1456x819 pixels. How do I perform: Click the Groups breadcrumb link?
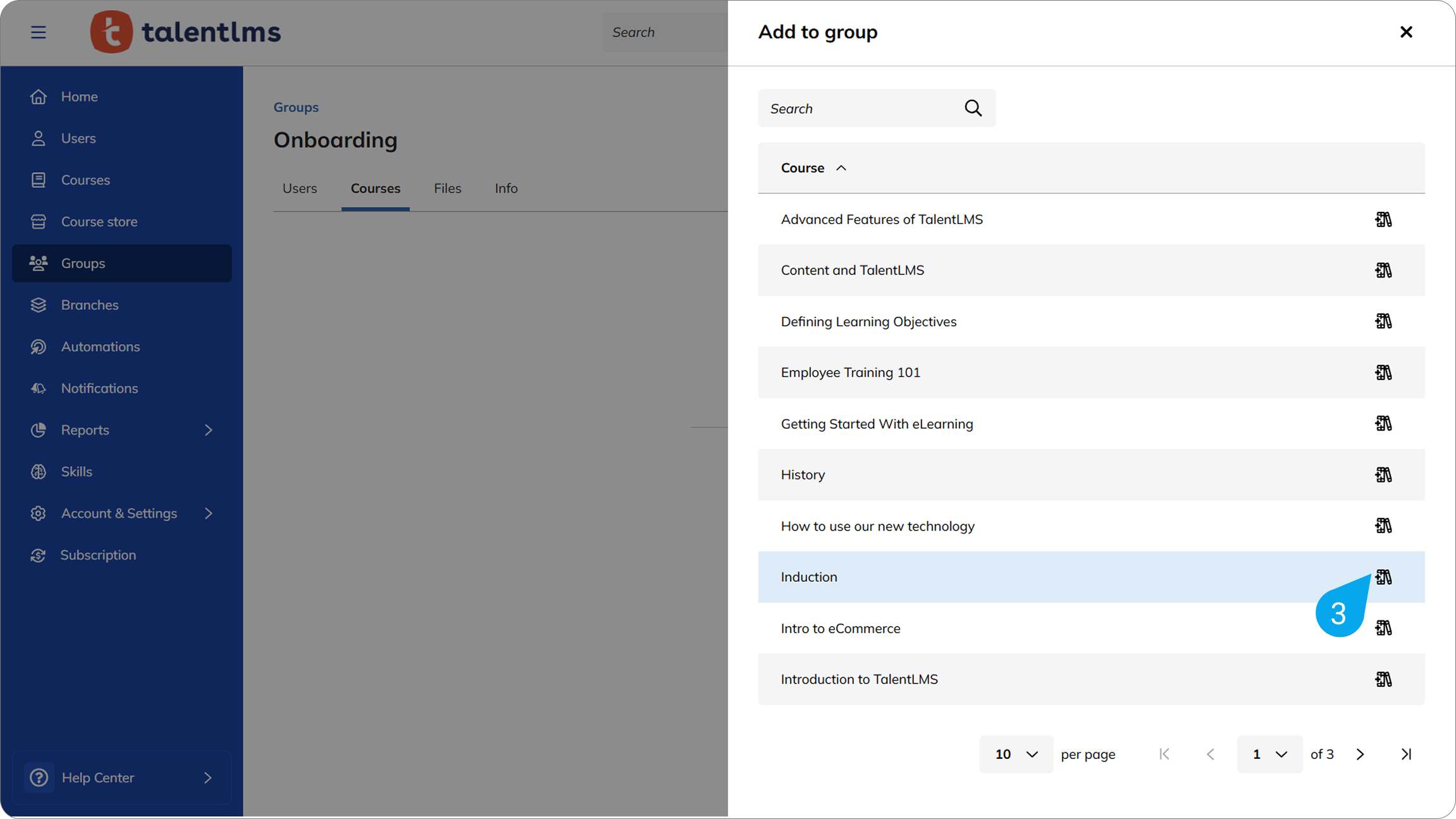(296, 107)
